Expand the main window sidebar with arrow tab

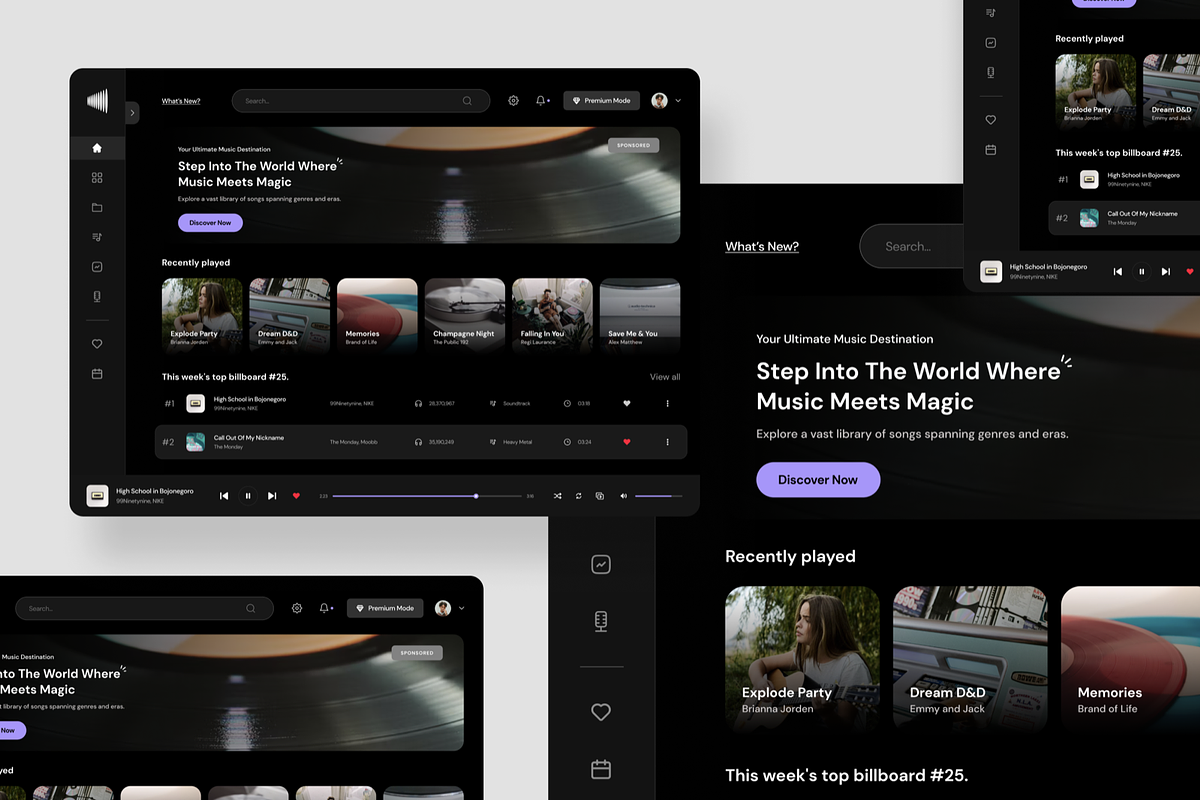132,113
